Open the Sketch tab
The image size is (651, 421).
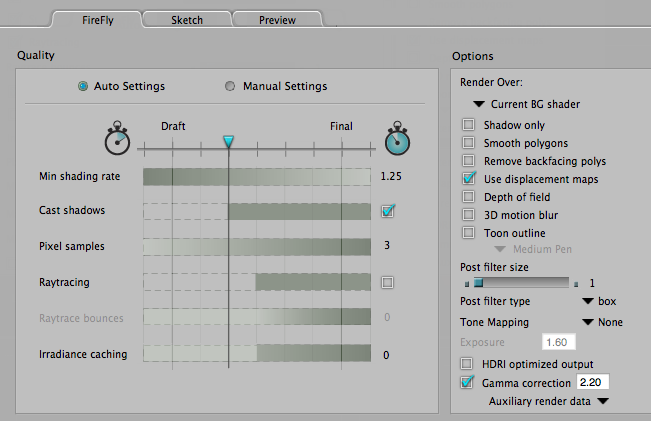click(187, 20)
